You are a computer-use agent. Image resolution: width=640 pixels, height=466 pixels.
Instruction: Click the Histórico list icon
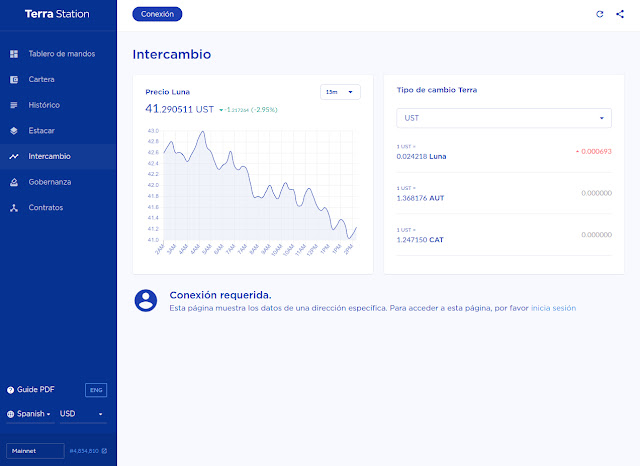[14, 105]
